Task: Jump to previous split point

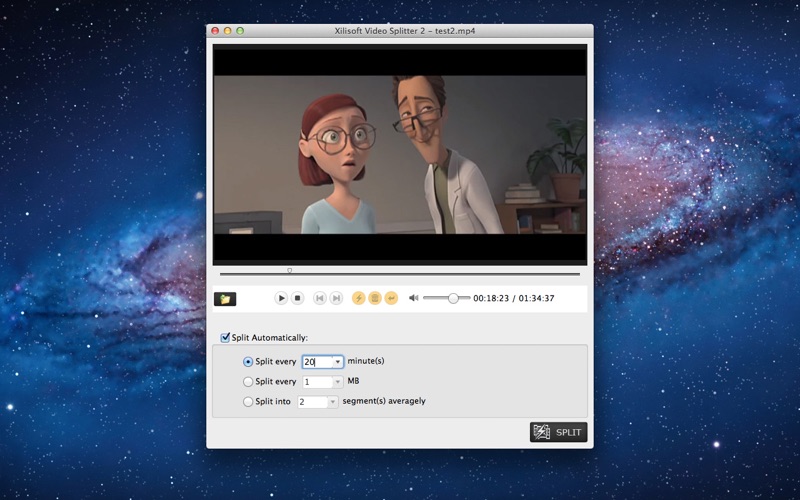Action: (x=319, y=298)
